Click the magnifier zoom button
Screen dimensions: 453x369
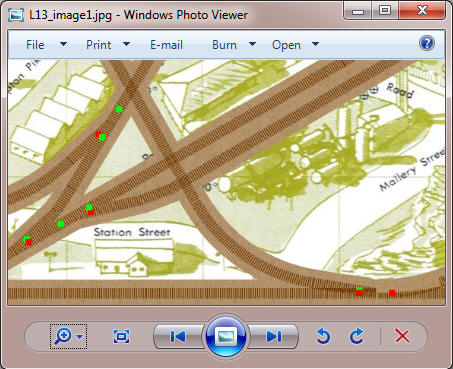coord(63,336)
